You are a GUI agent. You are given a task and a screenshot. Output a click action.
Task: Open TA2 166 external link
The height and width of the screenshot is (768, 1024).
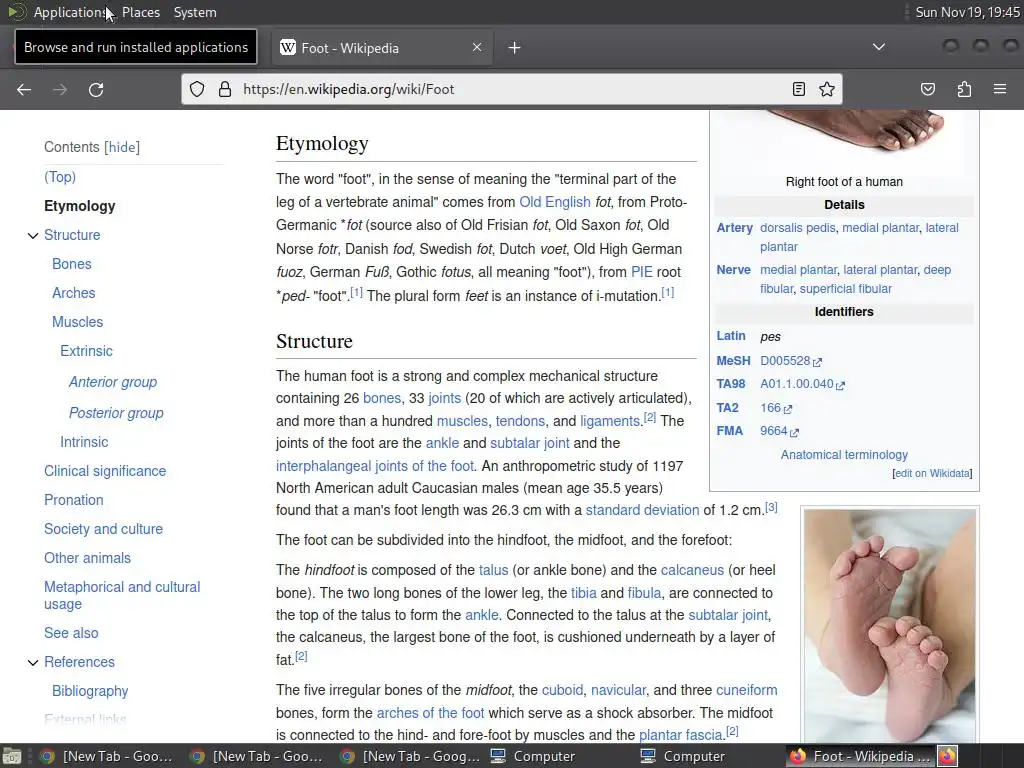point(776,408)
